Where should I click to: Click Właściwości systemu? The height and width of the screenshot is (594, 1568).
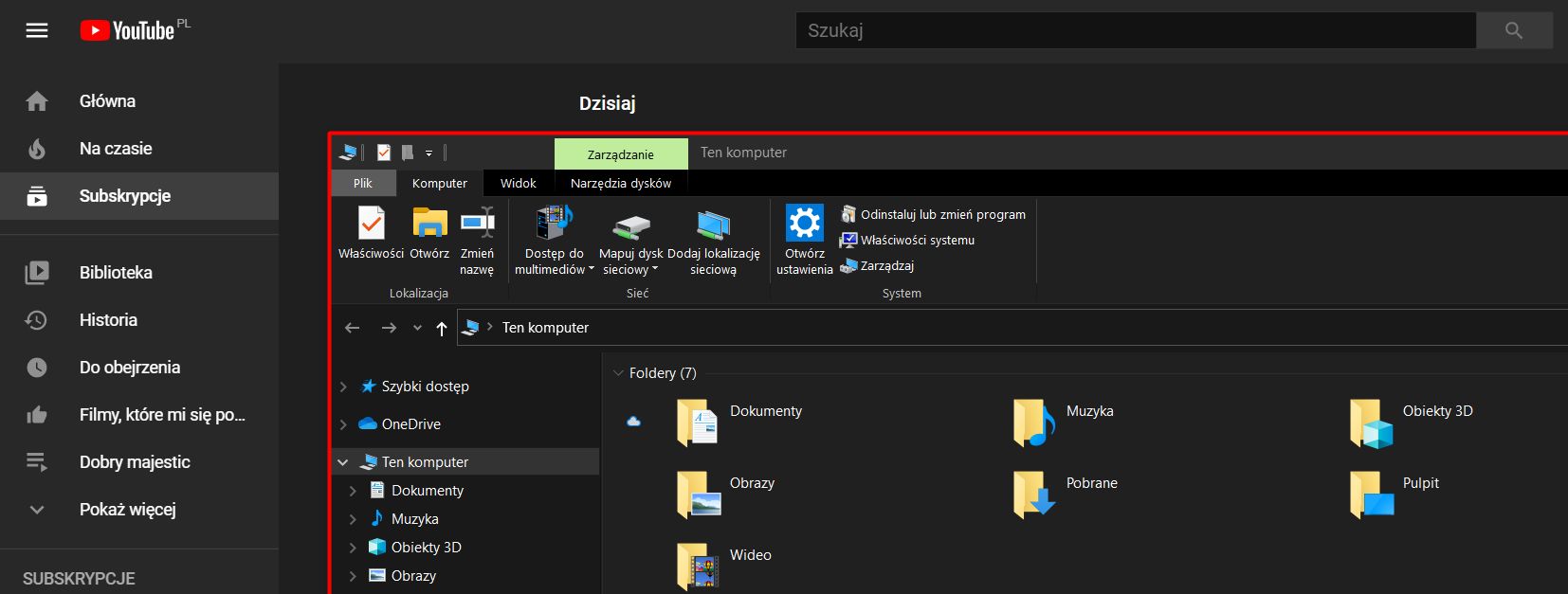click(x=907, y=240)
